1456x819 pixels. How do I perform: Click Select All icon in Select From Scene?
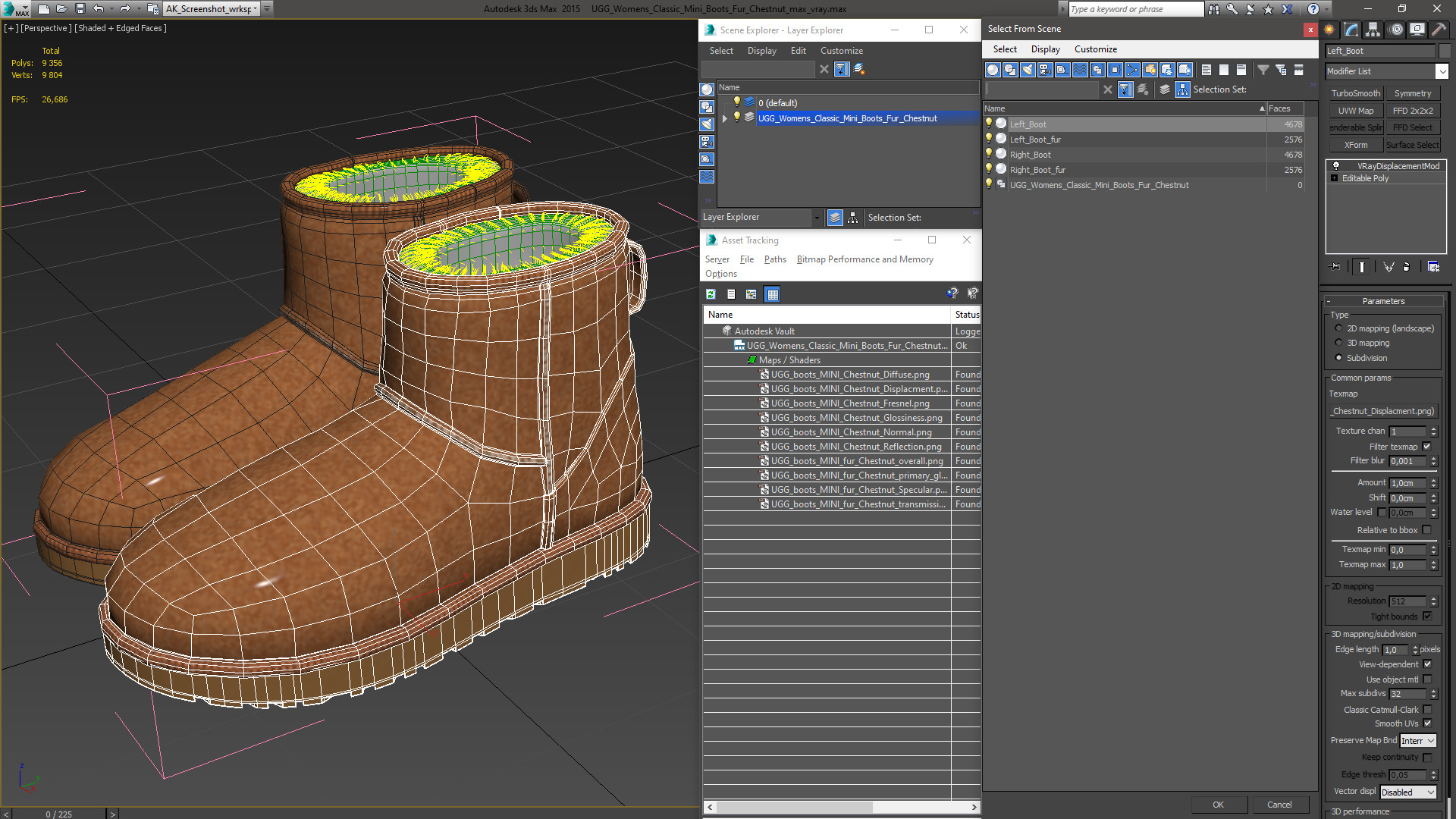1207,70
